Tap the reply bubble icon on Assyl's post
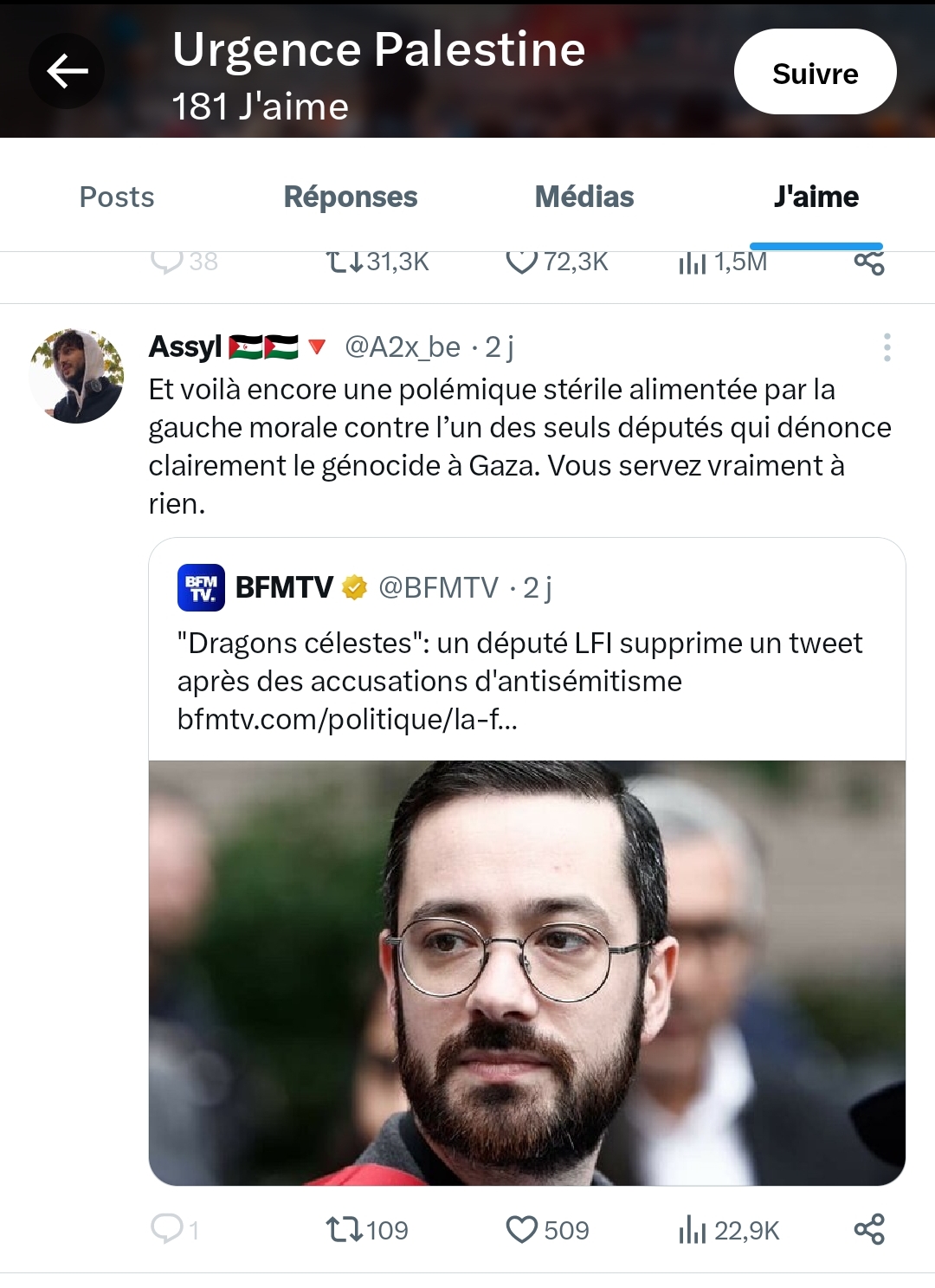The height and width of the screenshot is (1288, 935). pos(166,1229)
